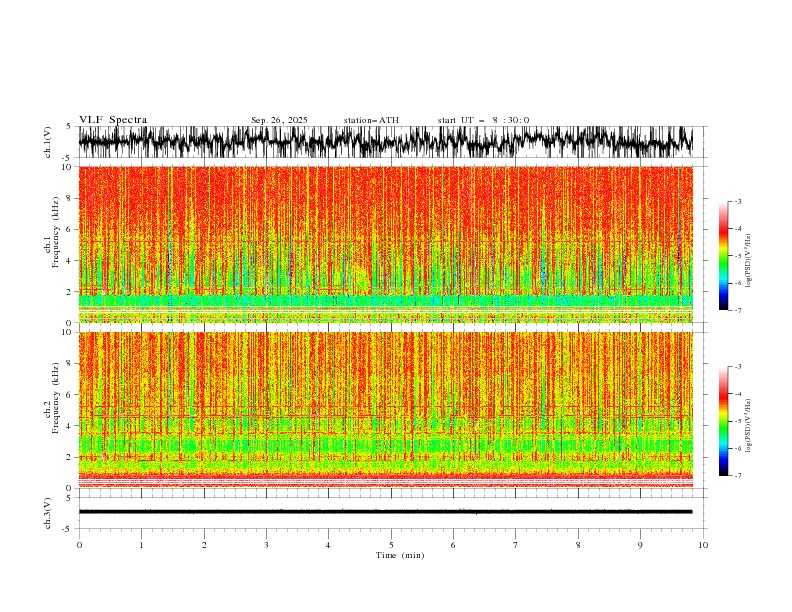The height and width of the screenshot is (612, 792).
Task: Click the "-5" tick on ch.2 colorbar
Action: (x=738, y=421)
